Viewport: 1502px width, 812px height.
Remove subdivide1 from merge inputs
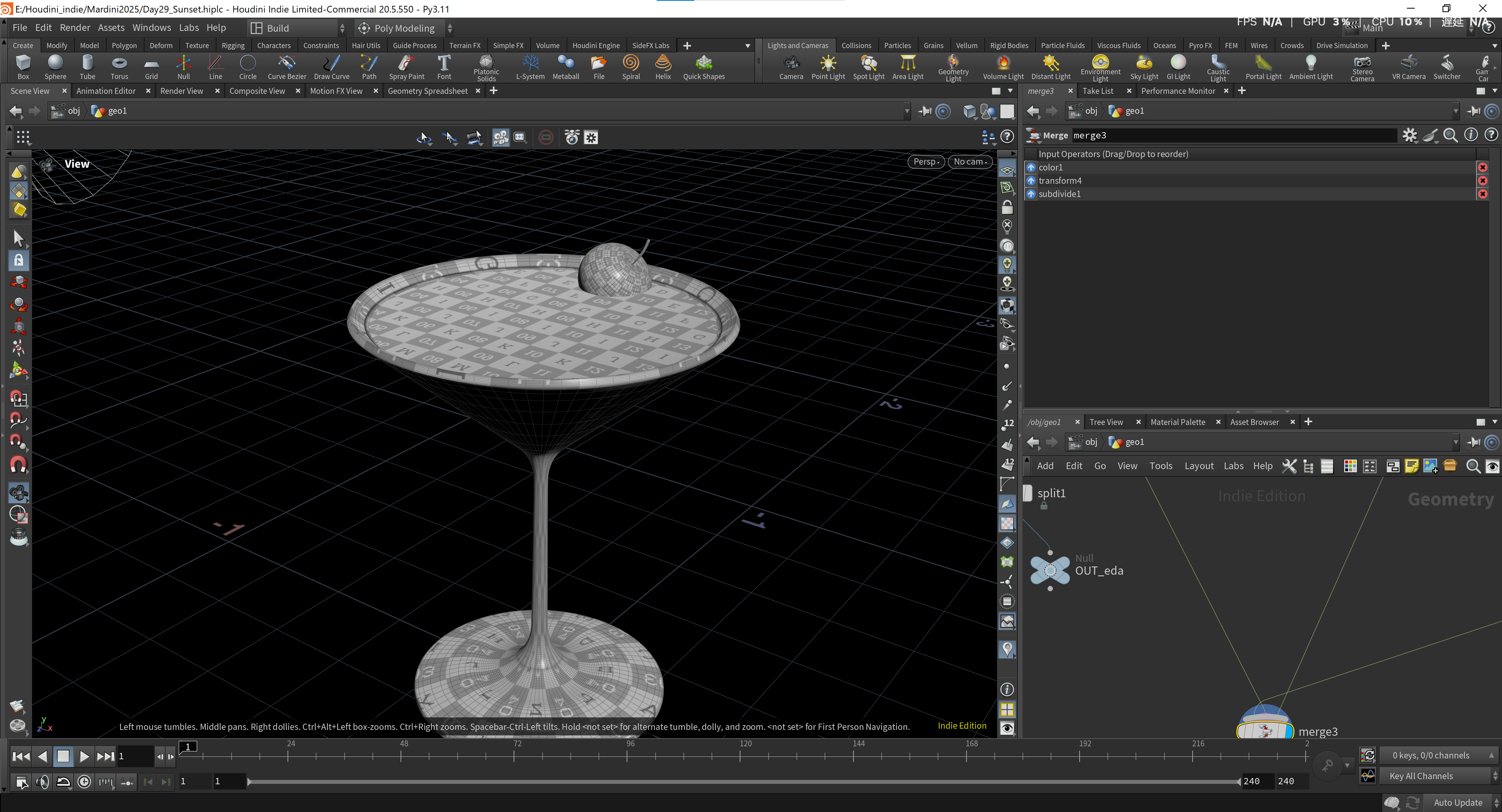1483,194
